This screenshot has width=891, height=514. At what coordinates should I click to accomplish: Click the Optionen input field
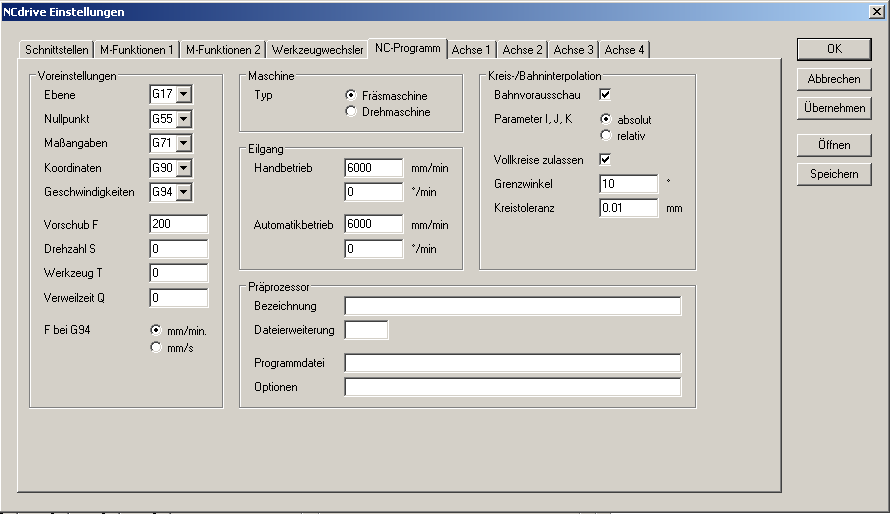point(513,387)
